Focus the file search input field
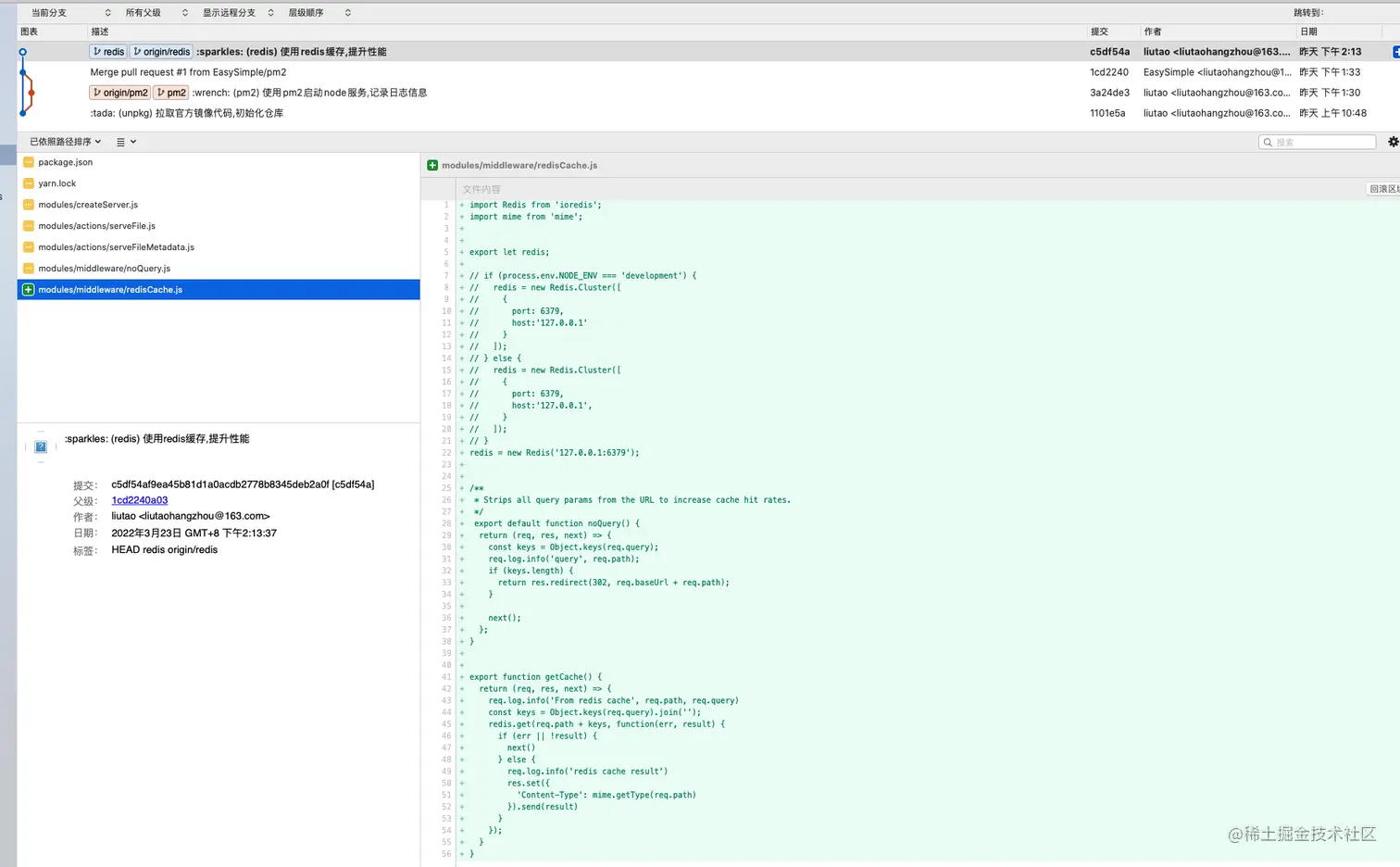The width and height of the screenshot is (1400, 867). [x=1318, y=142]
